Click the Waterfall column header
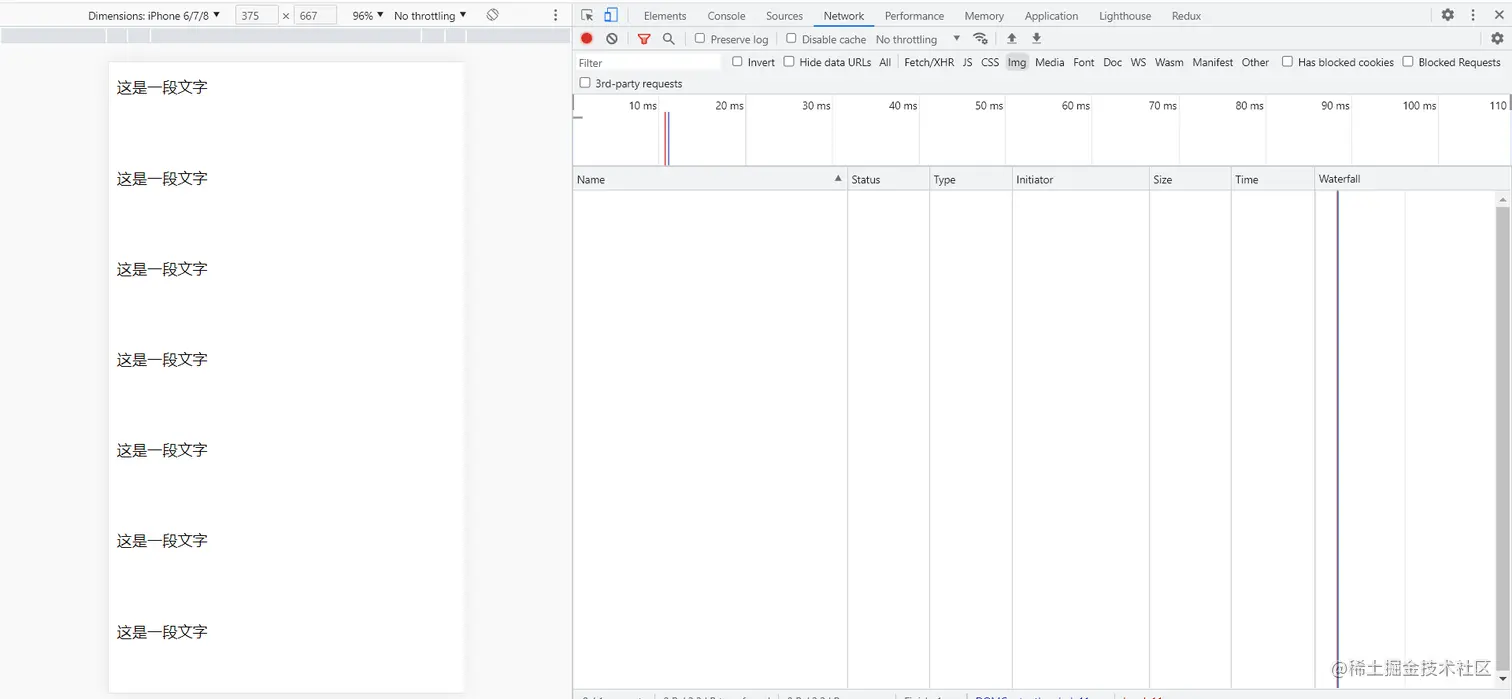 coord(1412,179)
